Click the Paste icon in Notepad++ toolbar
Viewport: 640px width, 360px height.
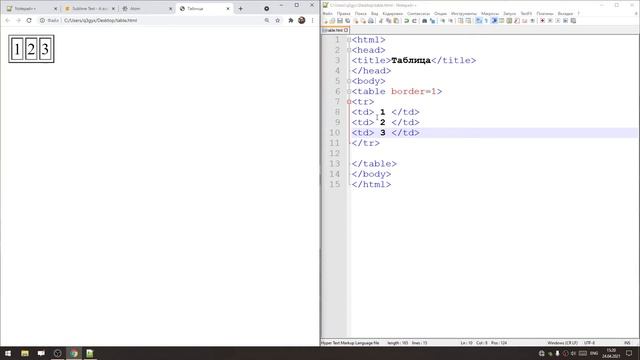click(x=396, y=21)
